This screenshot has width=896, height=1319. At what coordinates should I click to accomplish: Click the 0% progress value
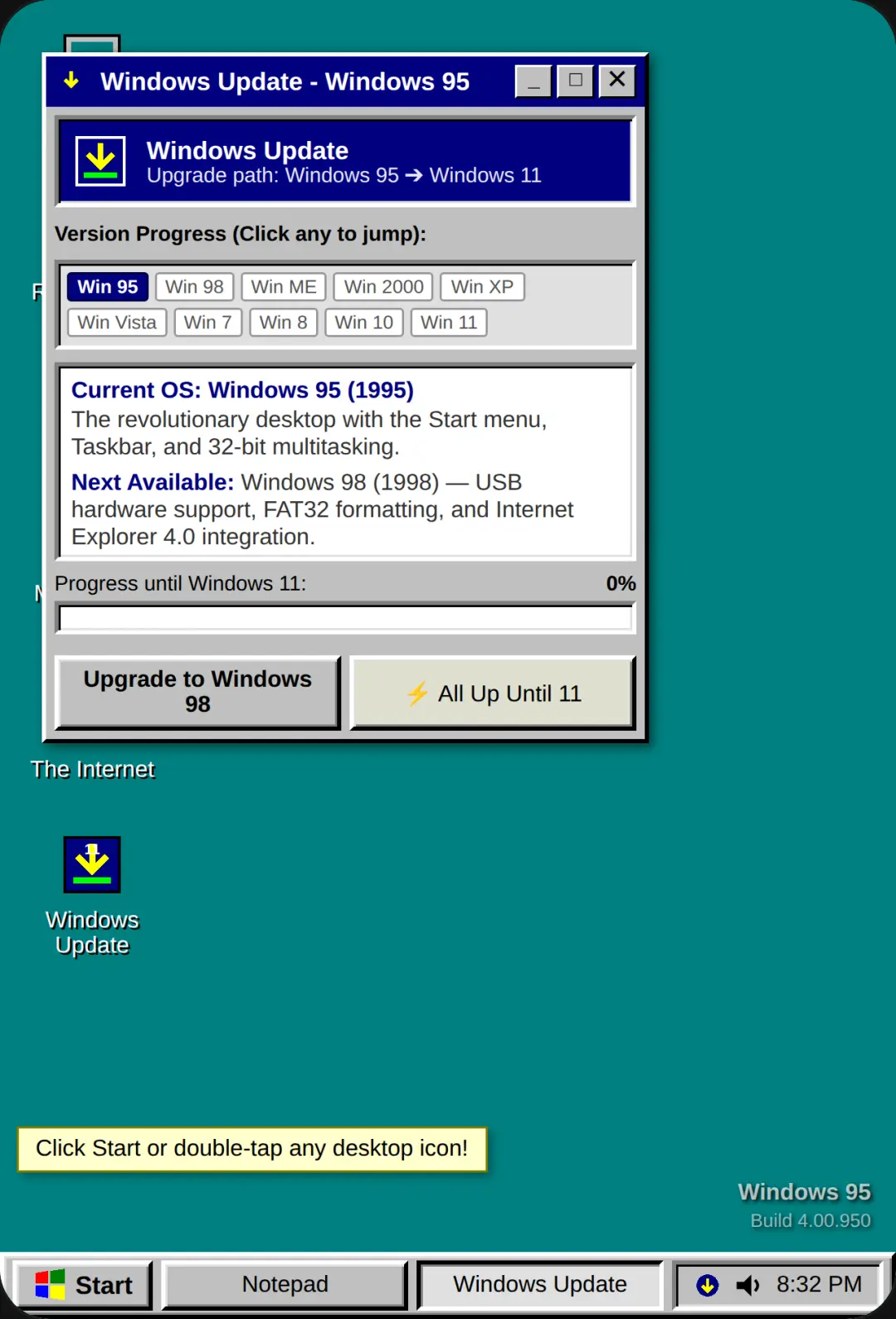pyautogui.click(x=621, y=583)
